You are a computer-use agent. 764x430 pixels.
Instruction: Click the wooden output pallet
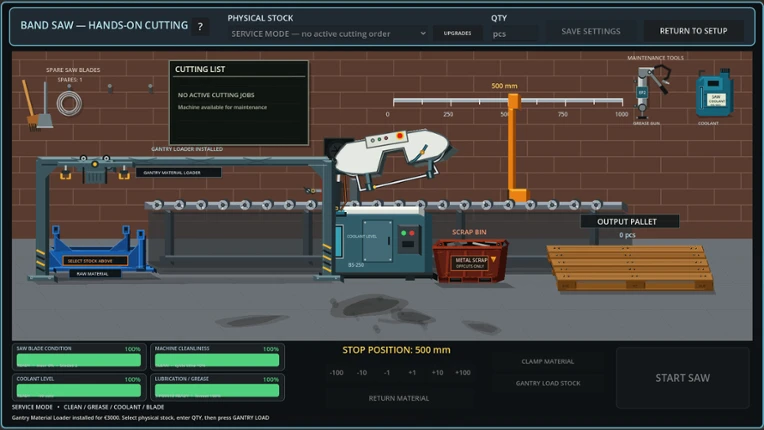coord(630,268)
